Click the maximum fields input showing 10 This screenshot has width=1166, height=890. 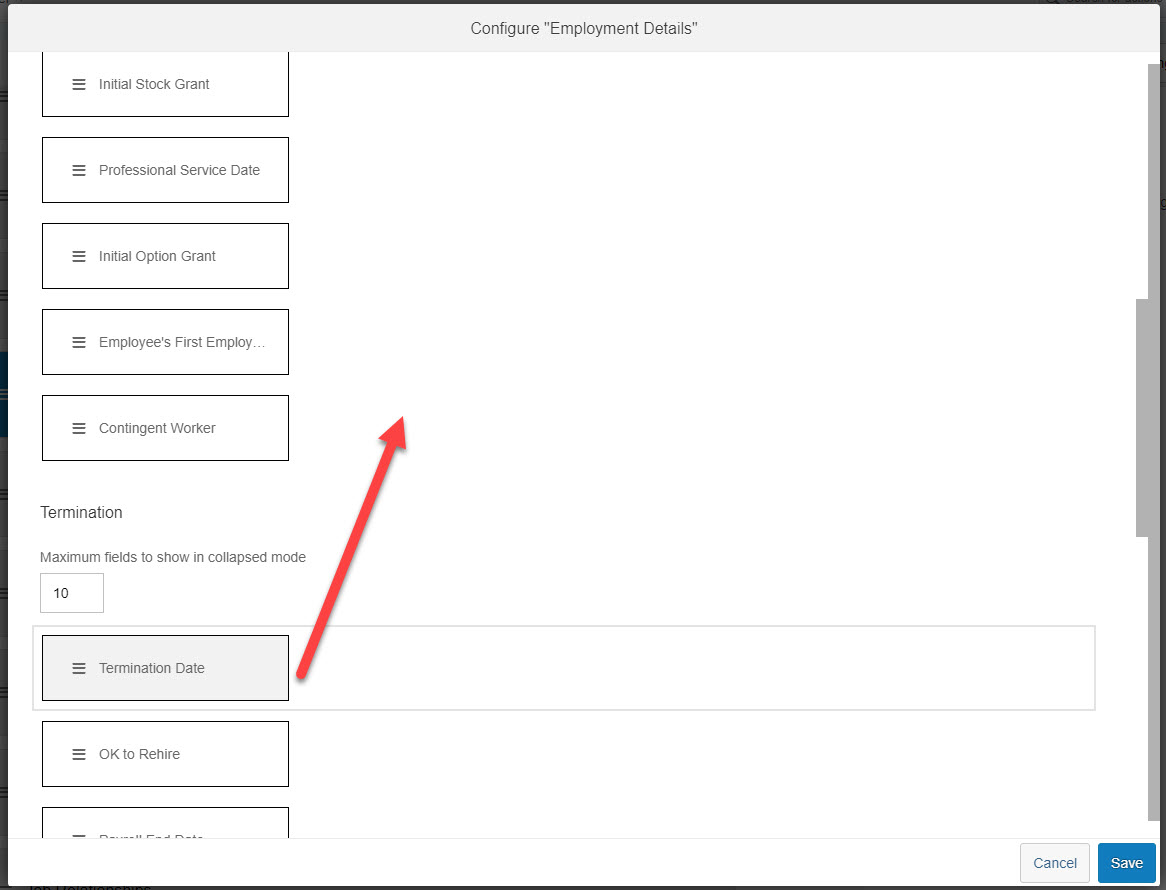click(x=71, y=593)
